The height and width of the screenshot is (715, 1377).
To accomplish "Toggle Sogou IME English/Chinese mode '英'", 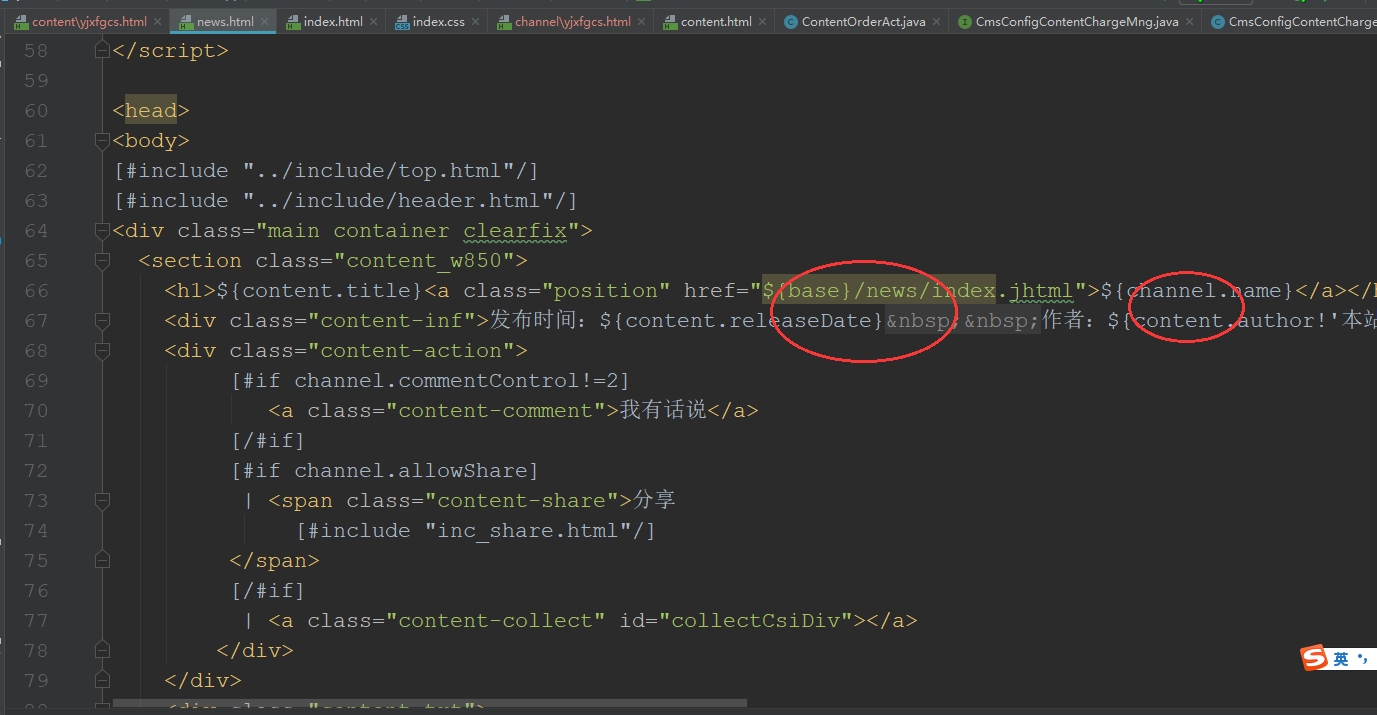I will pyautogui.click(x=1341, y=658).
